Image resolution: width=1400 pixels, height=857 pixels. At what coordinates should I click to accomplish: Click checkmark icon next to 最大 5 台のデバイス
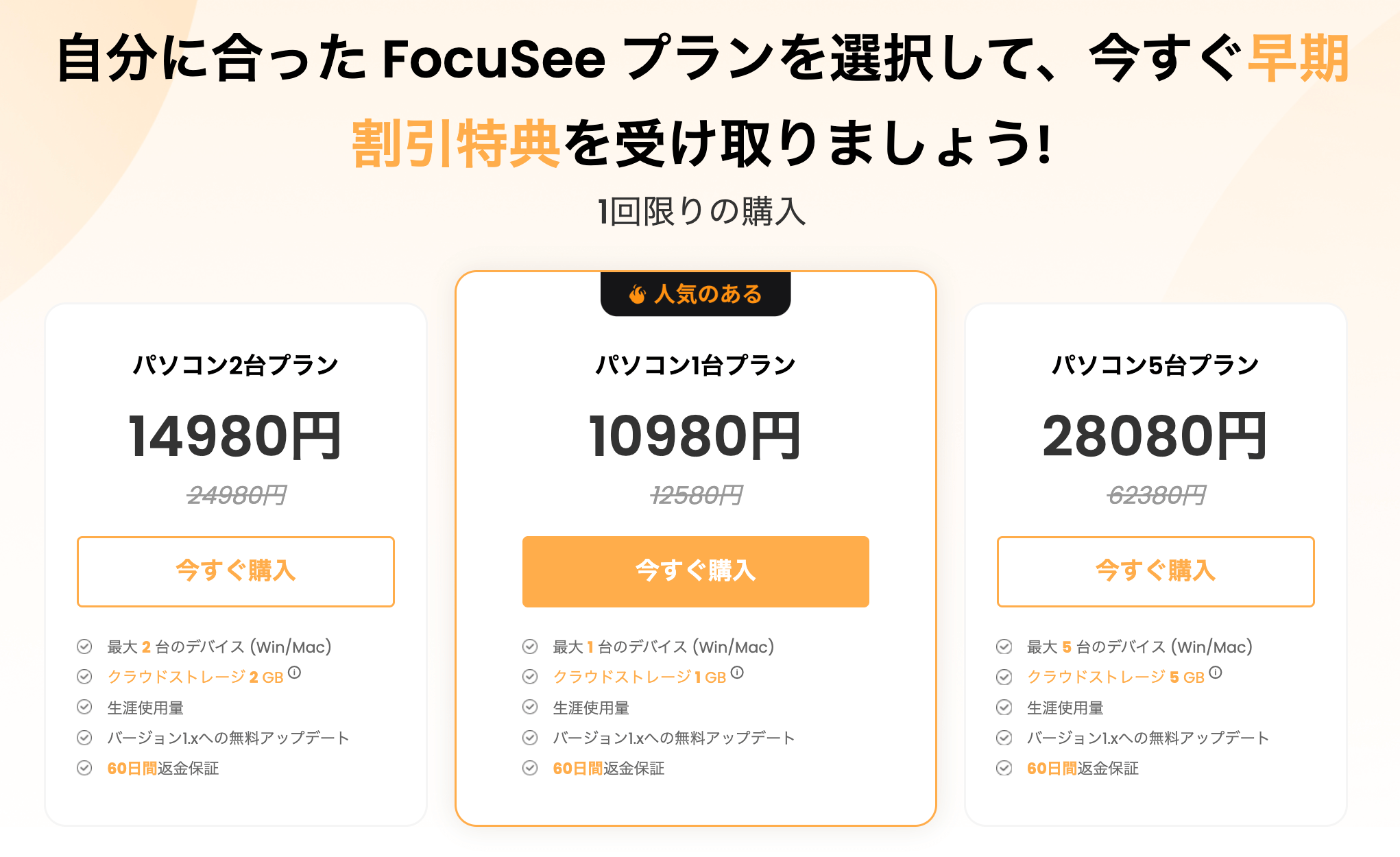click(x=1004, y=647)
